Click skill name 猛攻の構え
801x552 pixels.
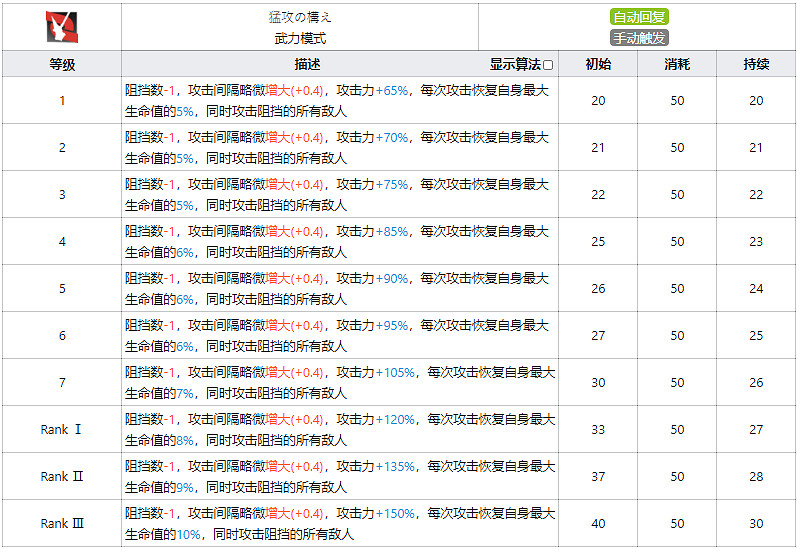[300, 17]
